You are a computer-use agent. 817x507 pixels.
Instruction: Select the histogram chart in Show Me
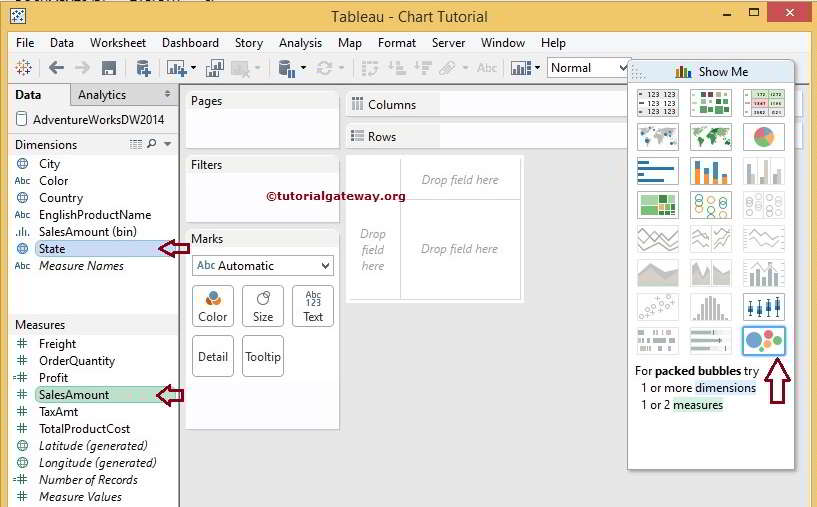711,307
